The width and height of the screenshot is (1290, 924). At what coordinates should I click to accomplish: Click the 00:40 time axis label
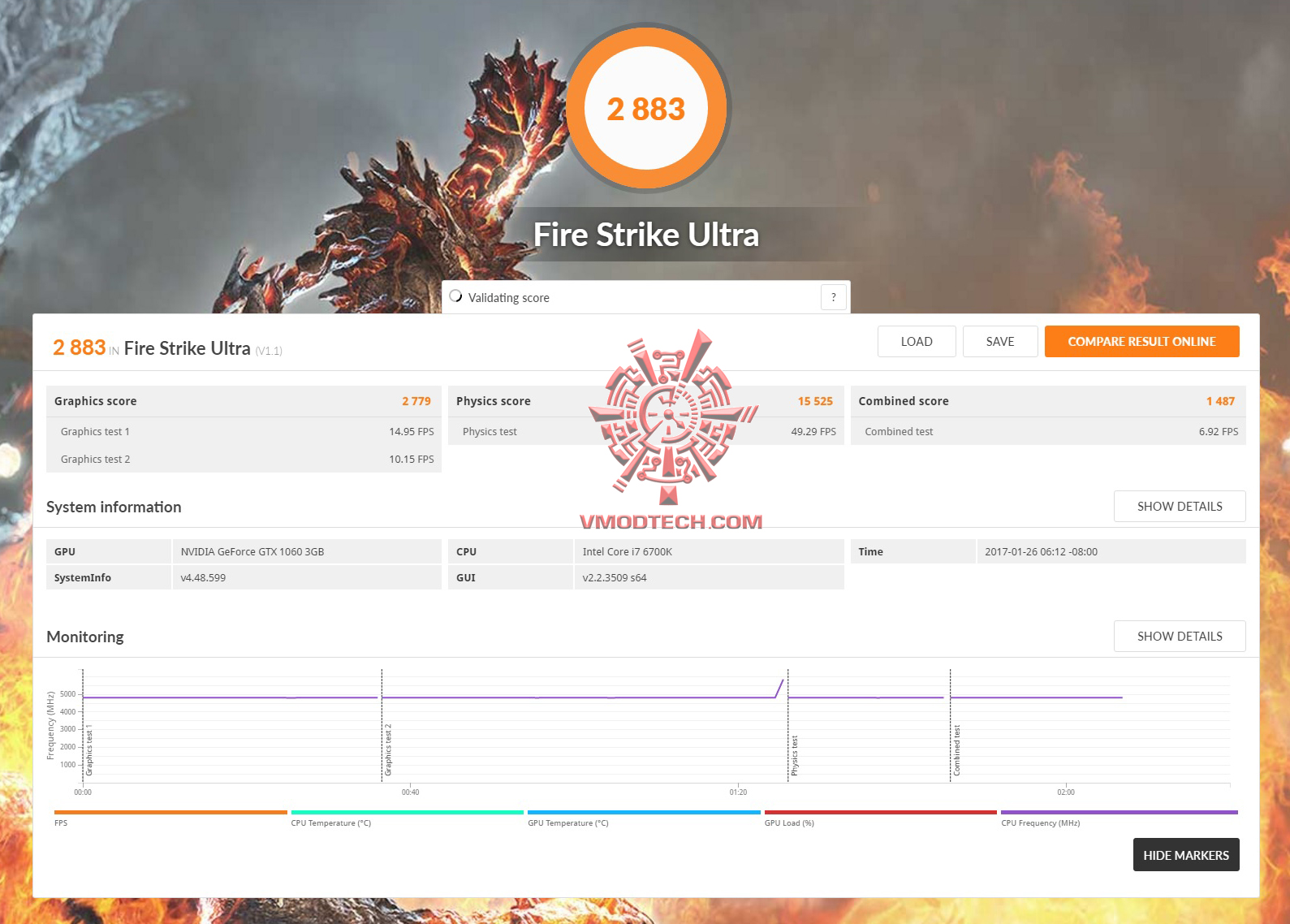(410, 792)
